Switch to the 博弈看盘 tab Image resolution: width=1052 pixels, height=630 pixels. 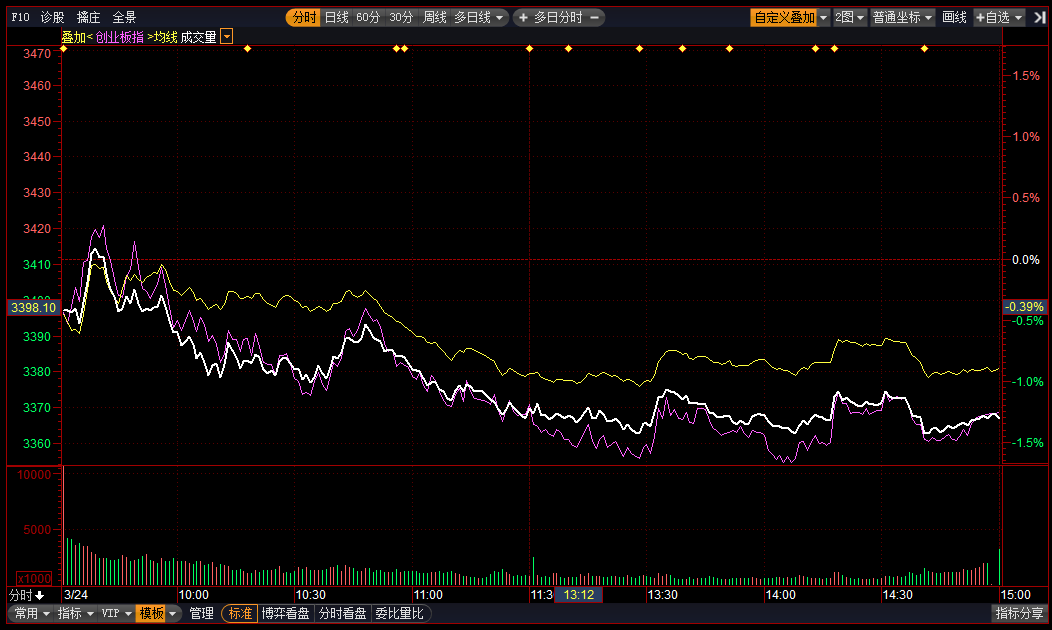286,613
